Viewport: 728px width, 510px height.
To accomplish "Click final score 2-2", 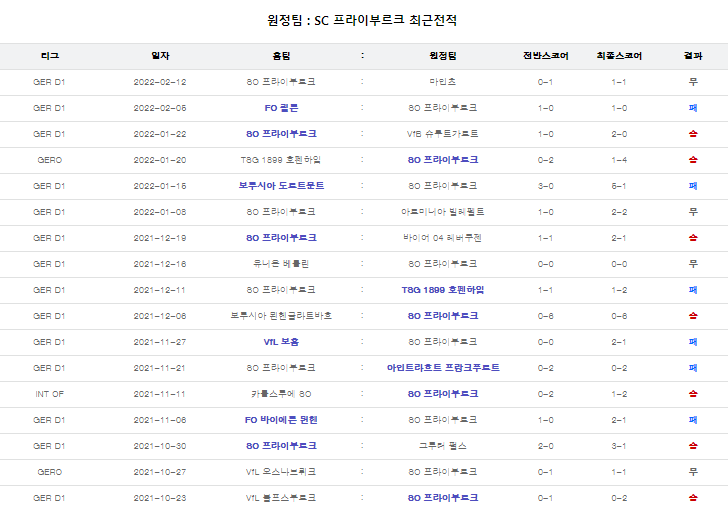I will (x=619, y=212).
